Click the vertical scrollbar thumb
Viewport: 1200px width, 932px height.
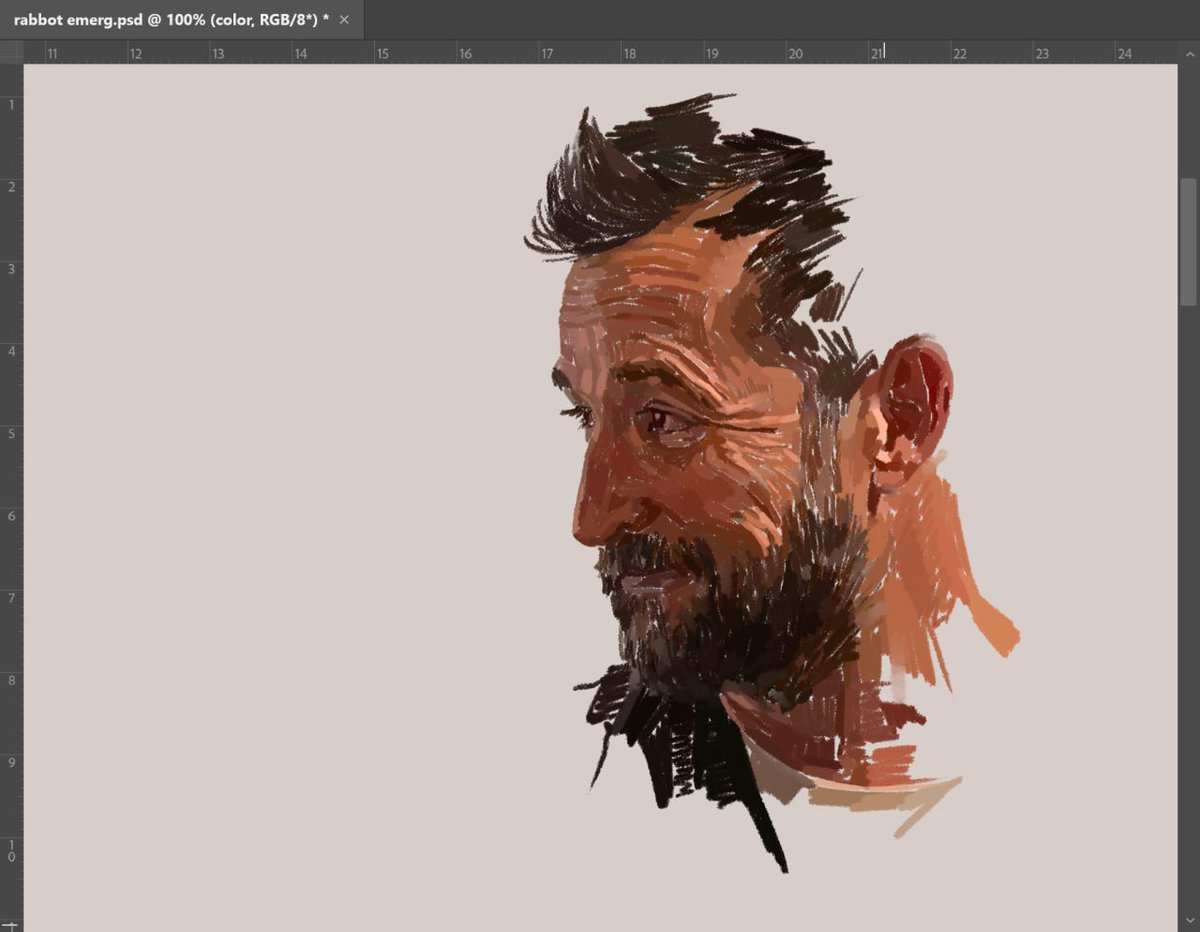[x=1188, y=241]
